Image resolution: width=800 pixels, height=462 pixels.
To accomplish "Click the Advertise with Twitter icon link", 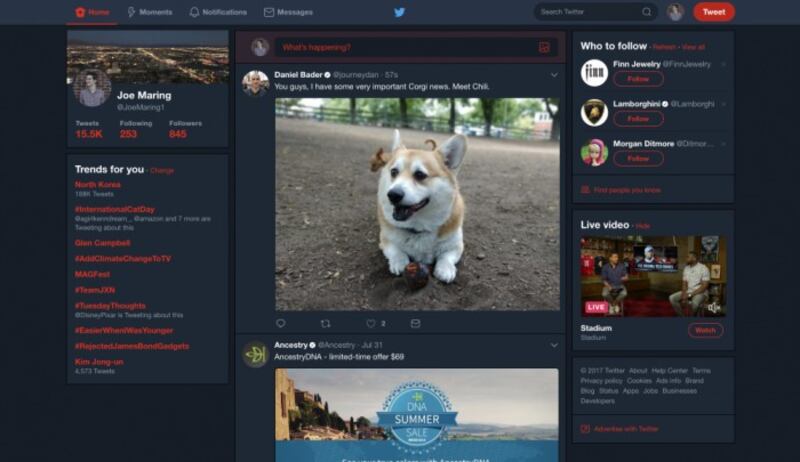I will pyautogui.click(x=585, y=429).
